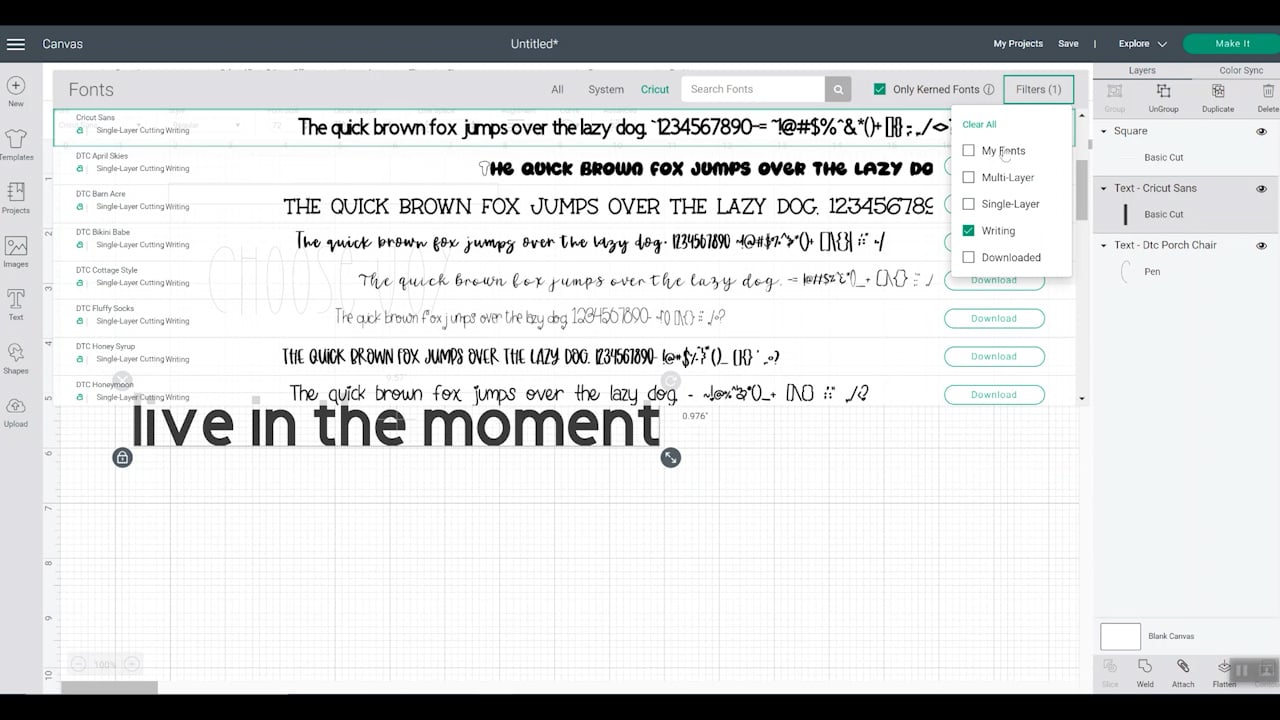Viewport: 1280px width, 720px height.
Task: Open My Projects
Action: 1018,44
